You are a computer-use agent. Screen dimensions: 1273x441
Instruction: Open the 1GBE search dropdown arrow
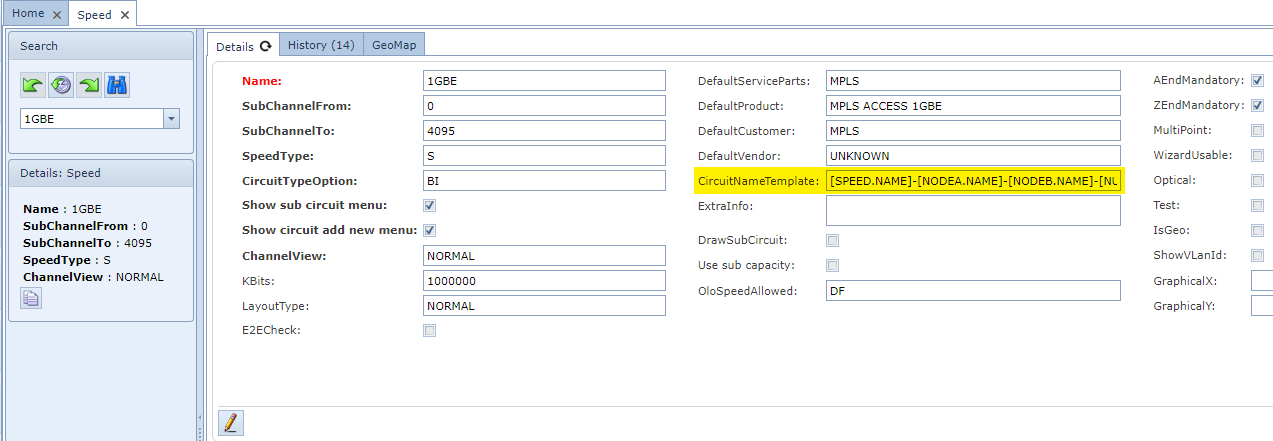click(171, 119)
